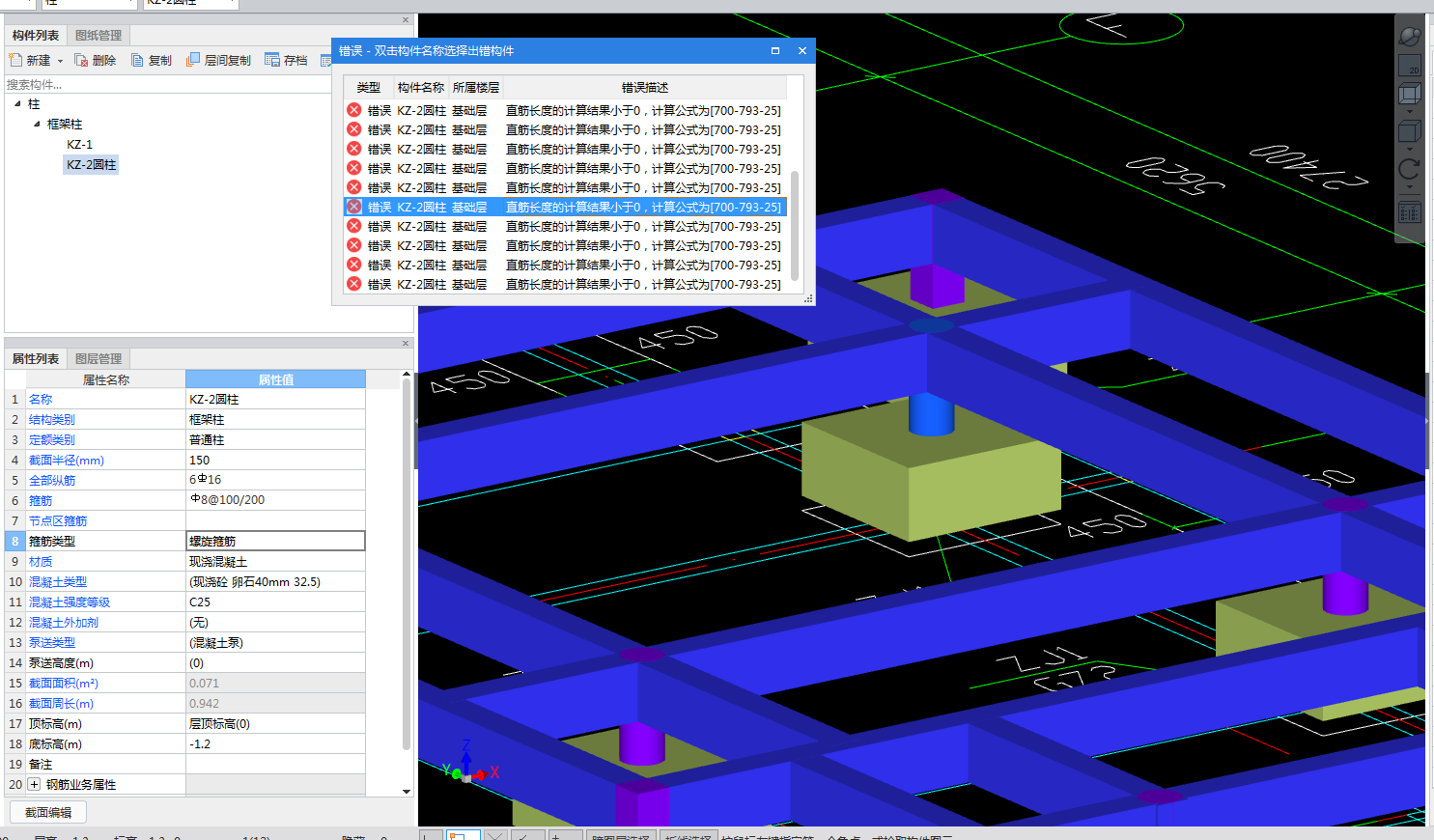The image size is (1434, 840).
Task: Click the 材质 value 现浇混凝土
Action: 275,562
